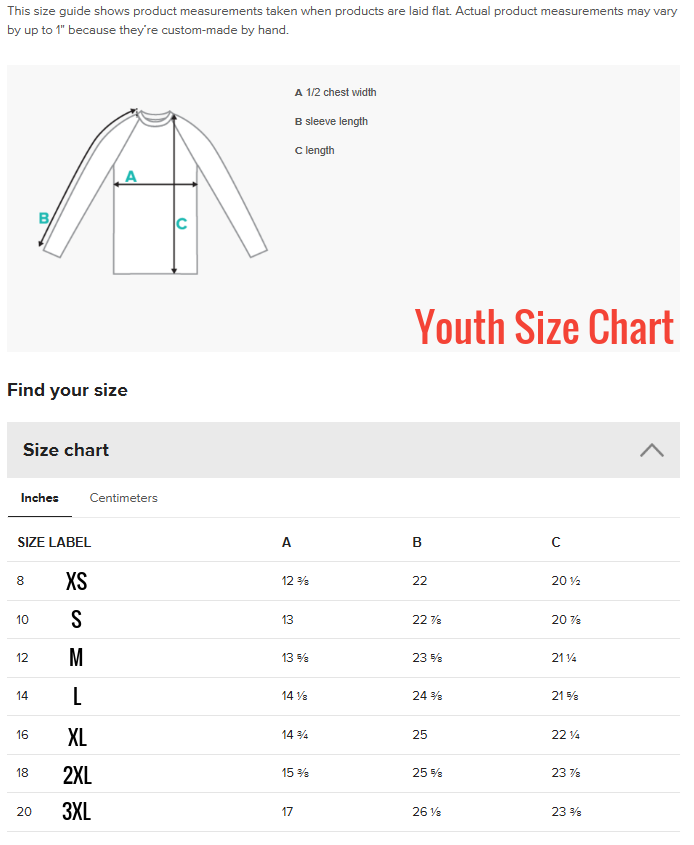Click the teal A chest label
The height and width of the screenshot is (845, 694).
click(131, 176)
